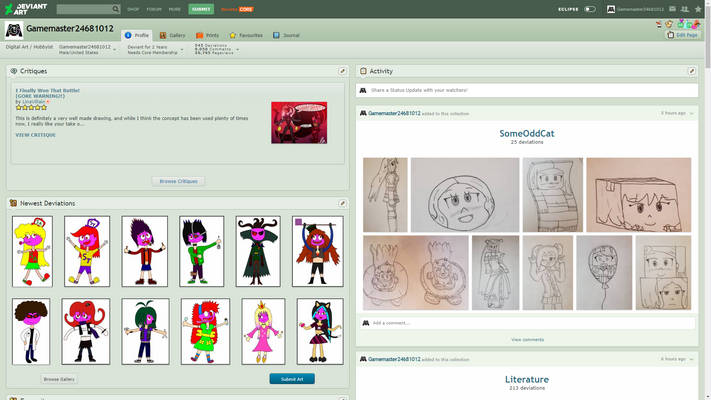Open the Forum menu item
Screen dimensions: 711x400
[x=154, y=9]
